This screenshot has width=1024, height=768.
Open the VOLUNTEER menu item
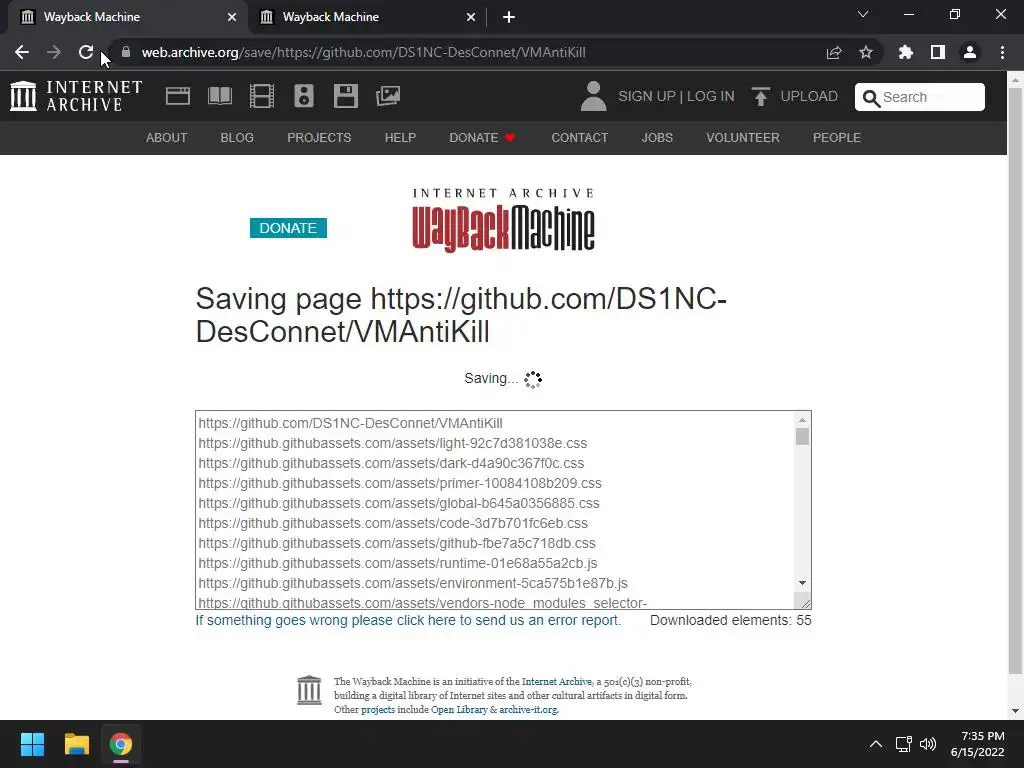click(x=743, y=138)
